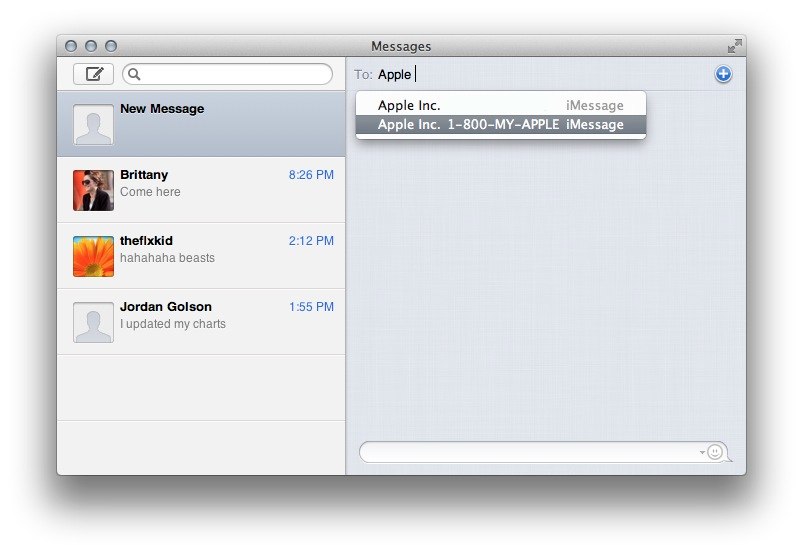Click the blue add contact plus button
This screenshot has width=803, height=554.
pyautogui.click(x=723, y=74)
